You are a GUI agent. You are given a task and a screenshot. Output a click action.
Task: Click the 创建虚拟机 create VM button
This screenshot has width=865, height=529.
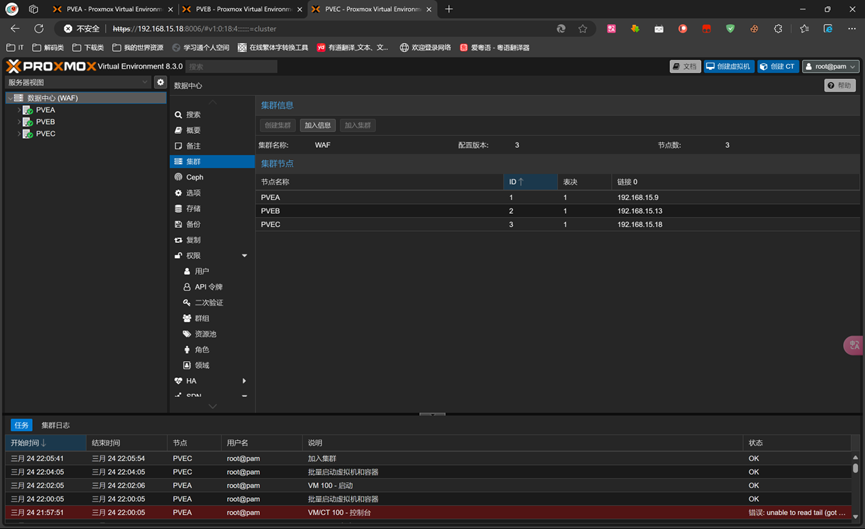pos(729,67)
